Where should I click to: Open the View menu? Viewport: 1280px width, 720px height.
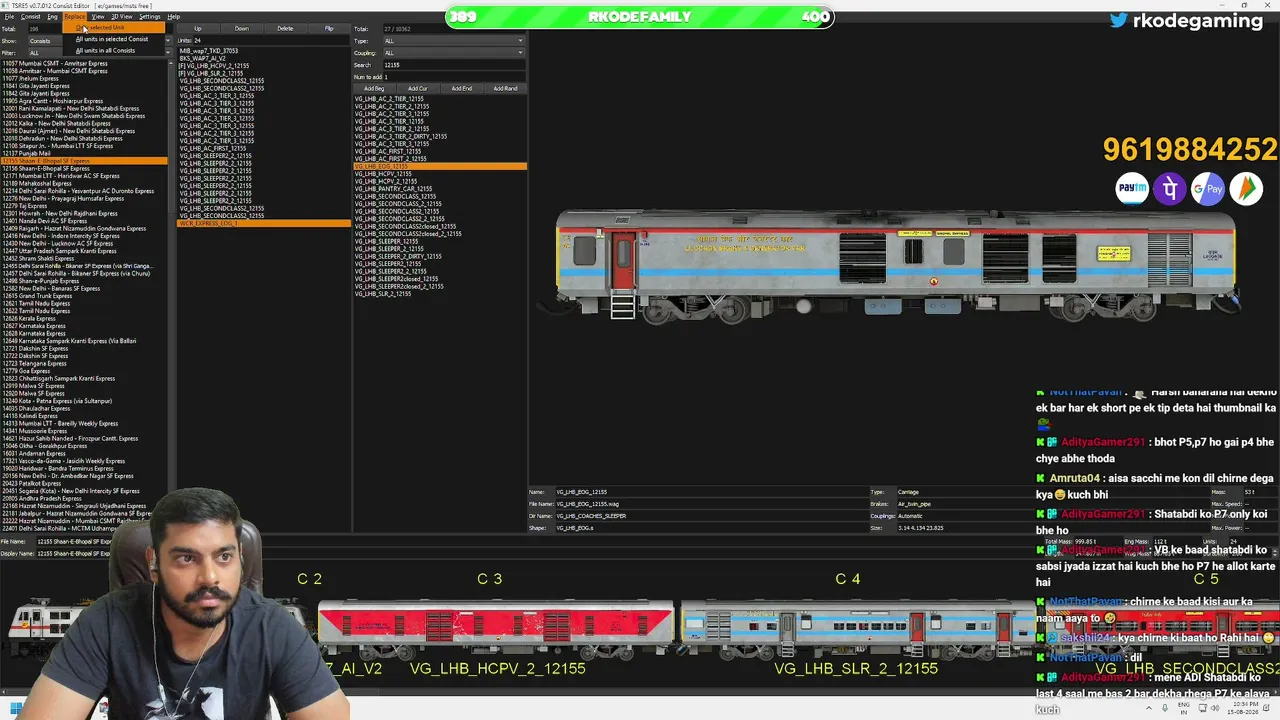[x=98, y=17]
